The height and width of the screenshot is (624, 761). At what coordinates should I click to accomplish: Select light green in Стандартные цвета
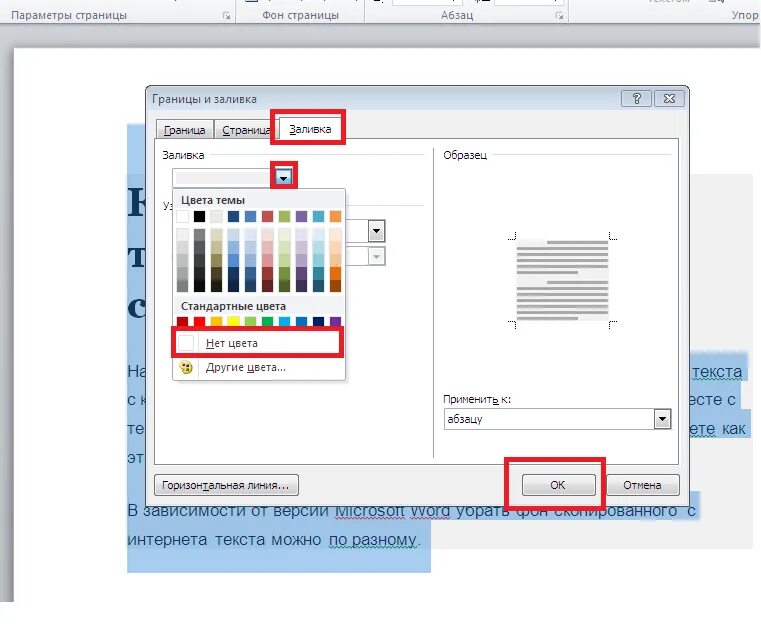tap(250, 321)
